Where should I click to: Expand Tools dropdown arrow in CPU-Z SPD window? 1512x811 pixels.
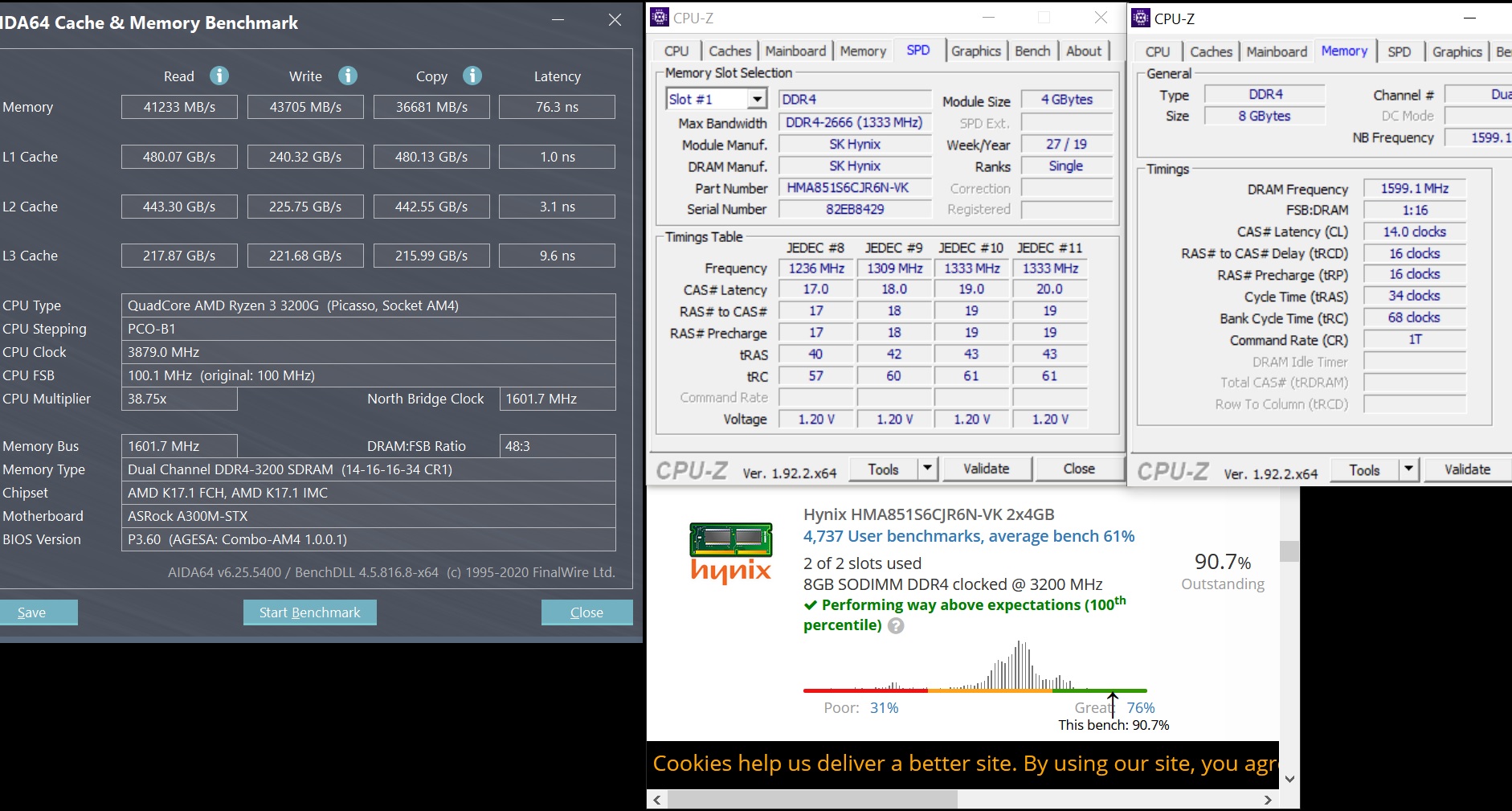click(x=927, y=469)
